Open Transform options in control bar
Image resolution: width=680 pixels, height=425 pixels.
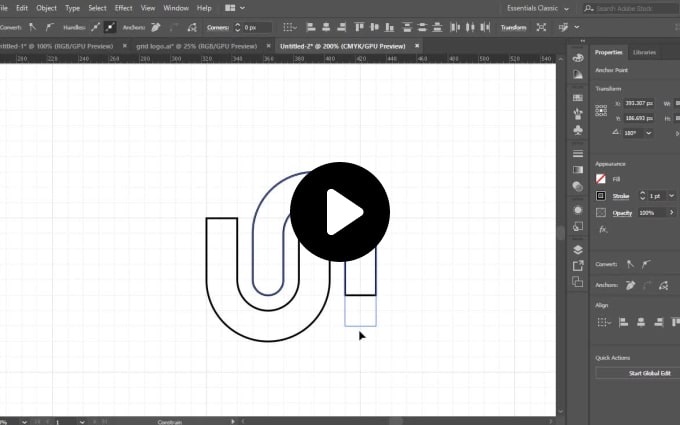[513, 27]
